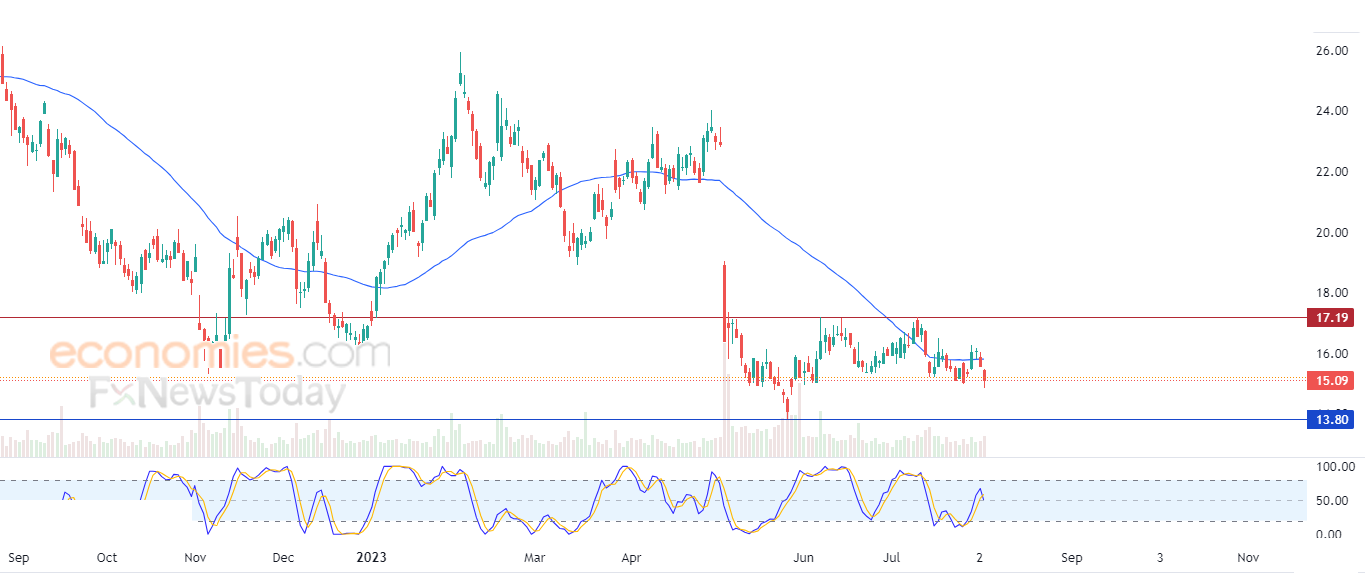Viewport: 1365px width, 574px height.
Task: Select the Sep label at left of time axis
Action: tap(17, 556)
